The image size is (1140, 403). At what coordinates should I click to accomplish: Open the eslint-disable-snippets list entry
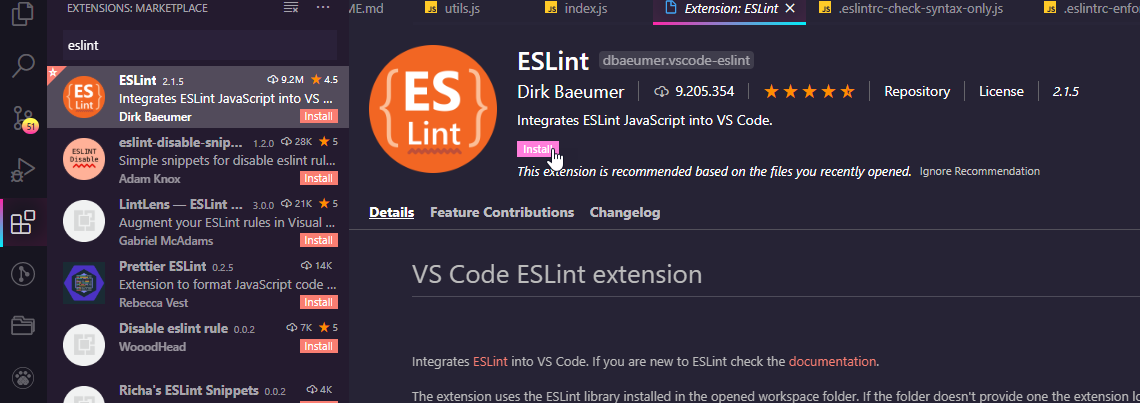click(x=198, y=159)
